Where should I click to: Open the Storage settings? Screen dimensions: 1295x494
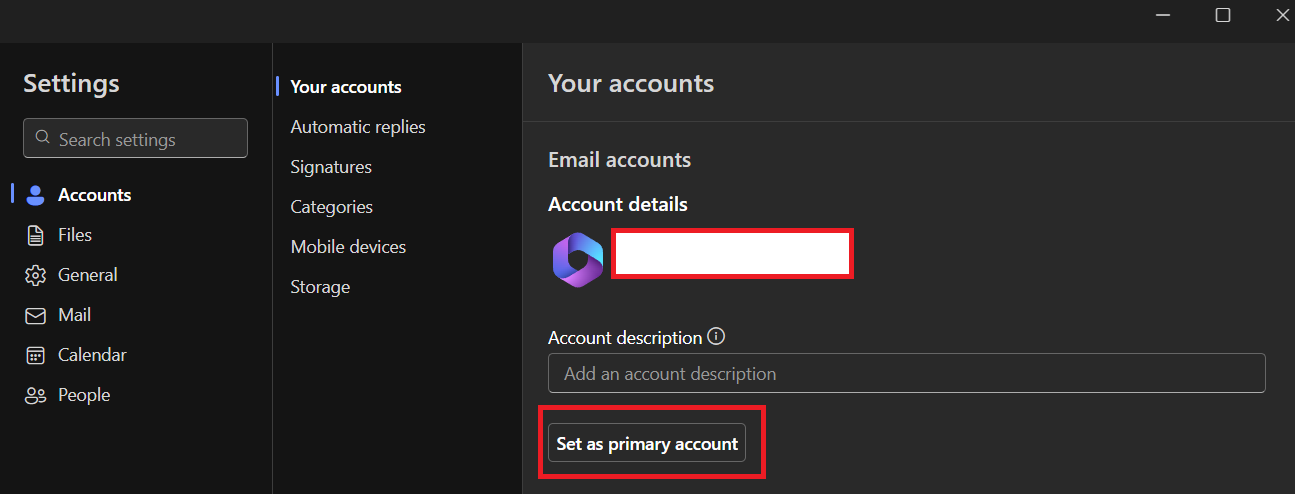[320, 287]
